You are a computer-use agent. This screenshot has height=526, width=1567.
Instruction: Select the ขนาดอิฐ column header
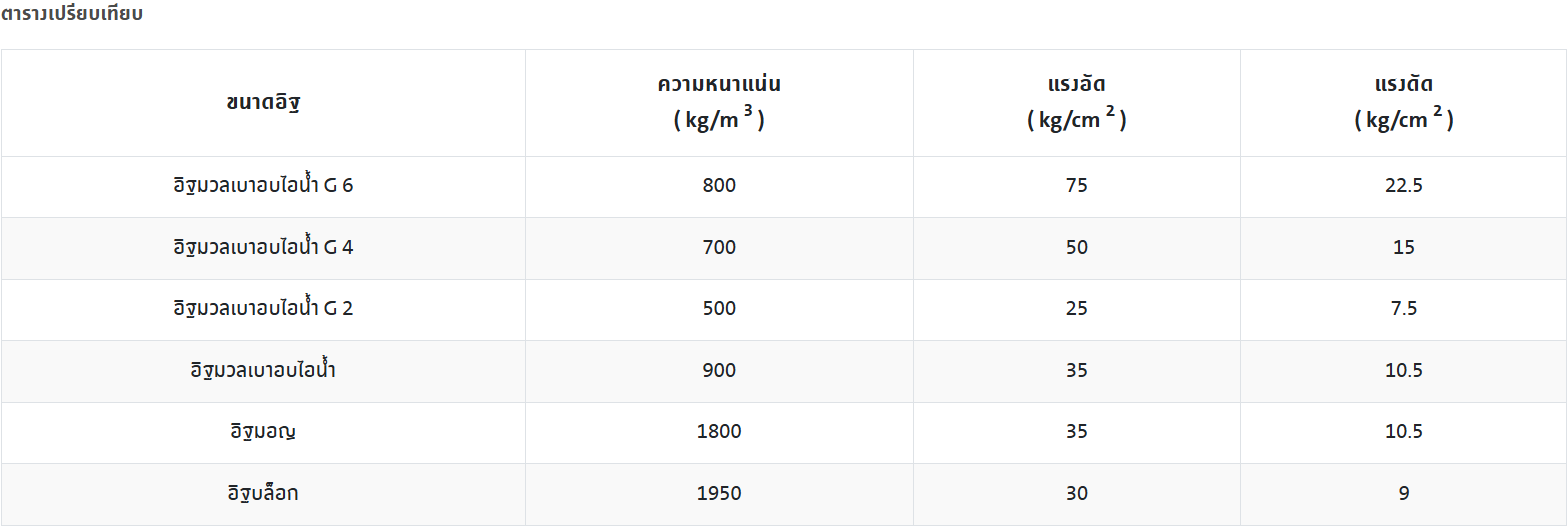[x=263, y=102]
